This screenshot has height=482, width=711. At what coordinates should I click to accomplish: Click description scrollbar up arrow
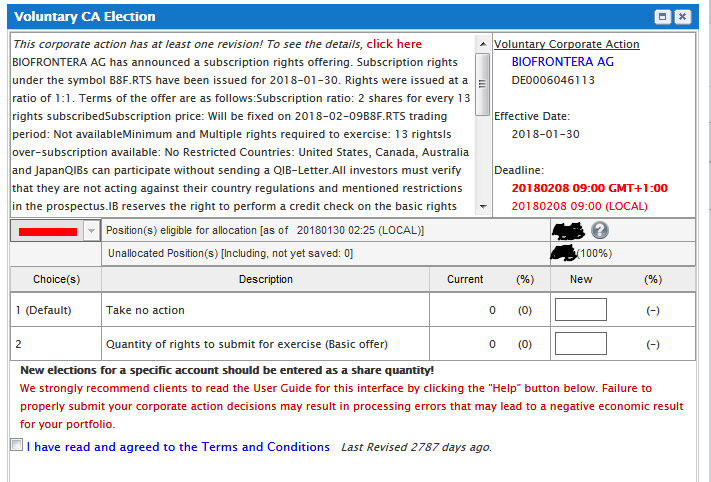(x=483, y=44)
